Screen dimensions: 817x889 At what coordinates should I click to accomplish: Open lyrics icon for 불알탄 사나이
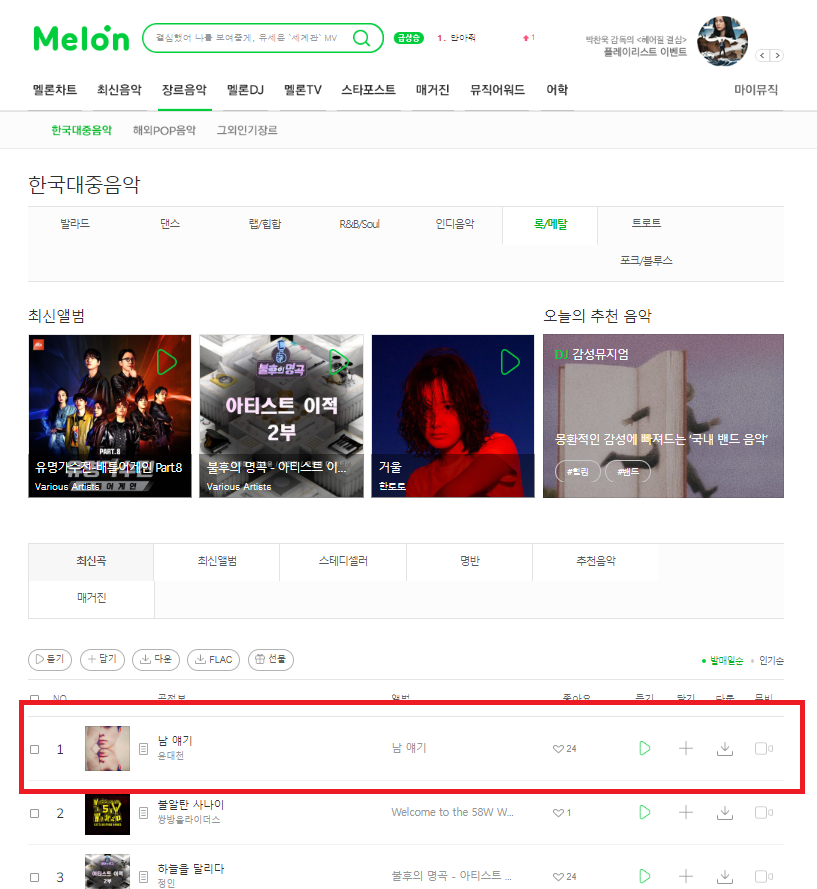tap(143, 813)
